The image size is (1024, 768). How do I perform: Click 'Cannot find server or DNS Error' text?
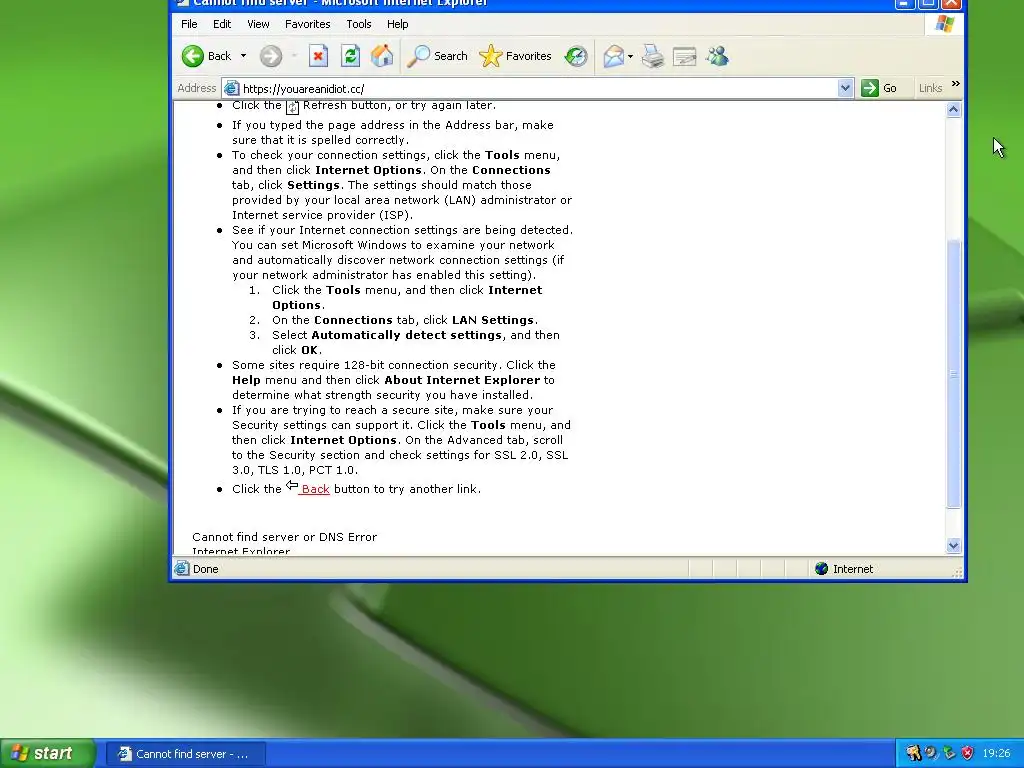pyautogui.click(x=285, y=537)
